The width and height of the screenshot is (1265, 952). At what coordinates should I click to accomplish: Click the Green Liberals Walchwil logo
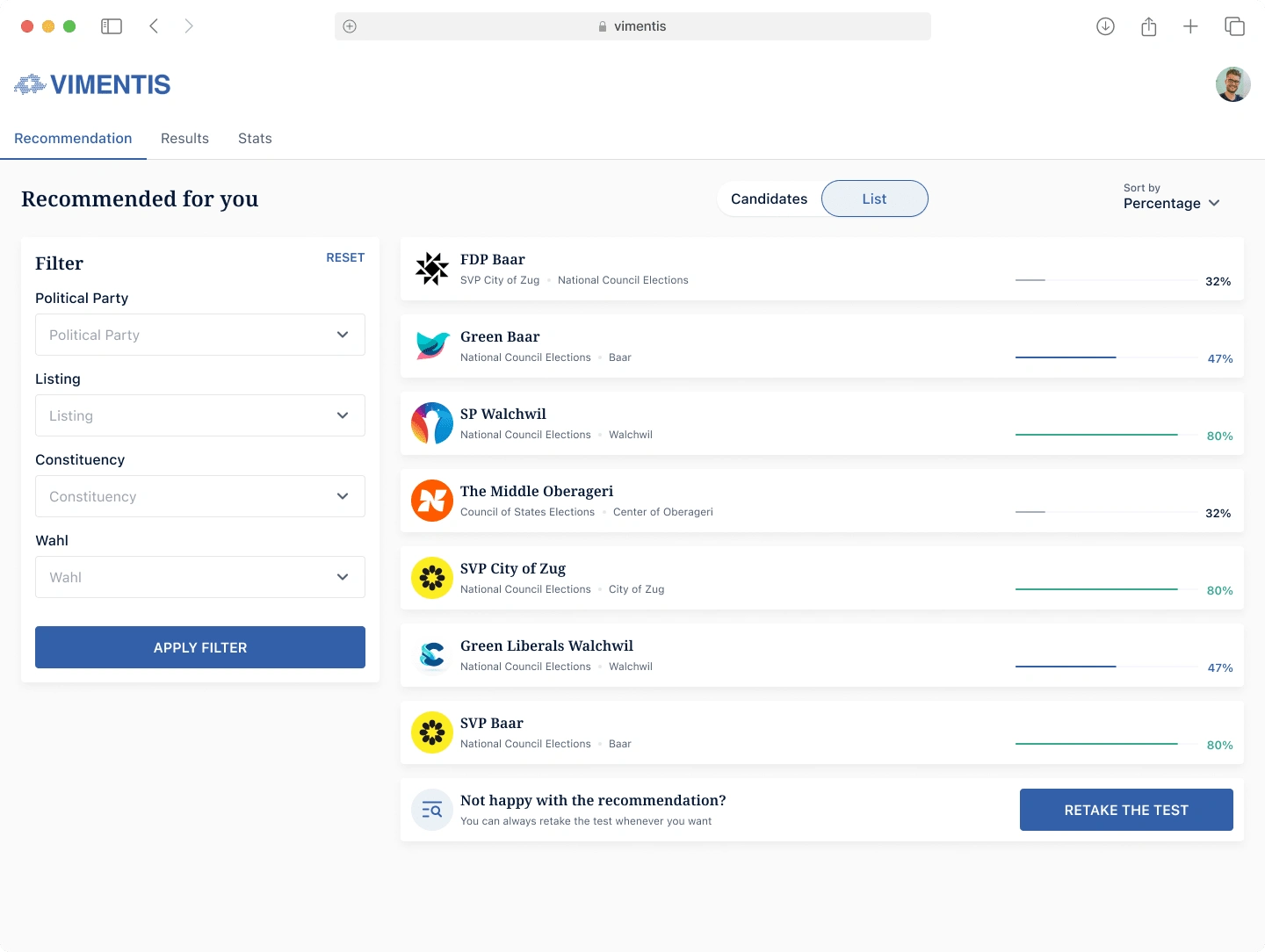point(432,655)
